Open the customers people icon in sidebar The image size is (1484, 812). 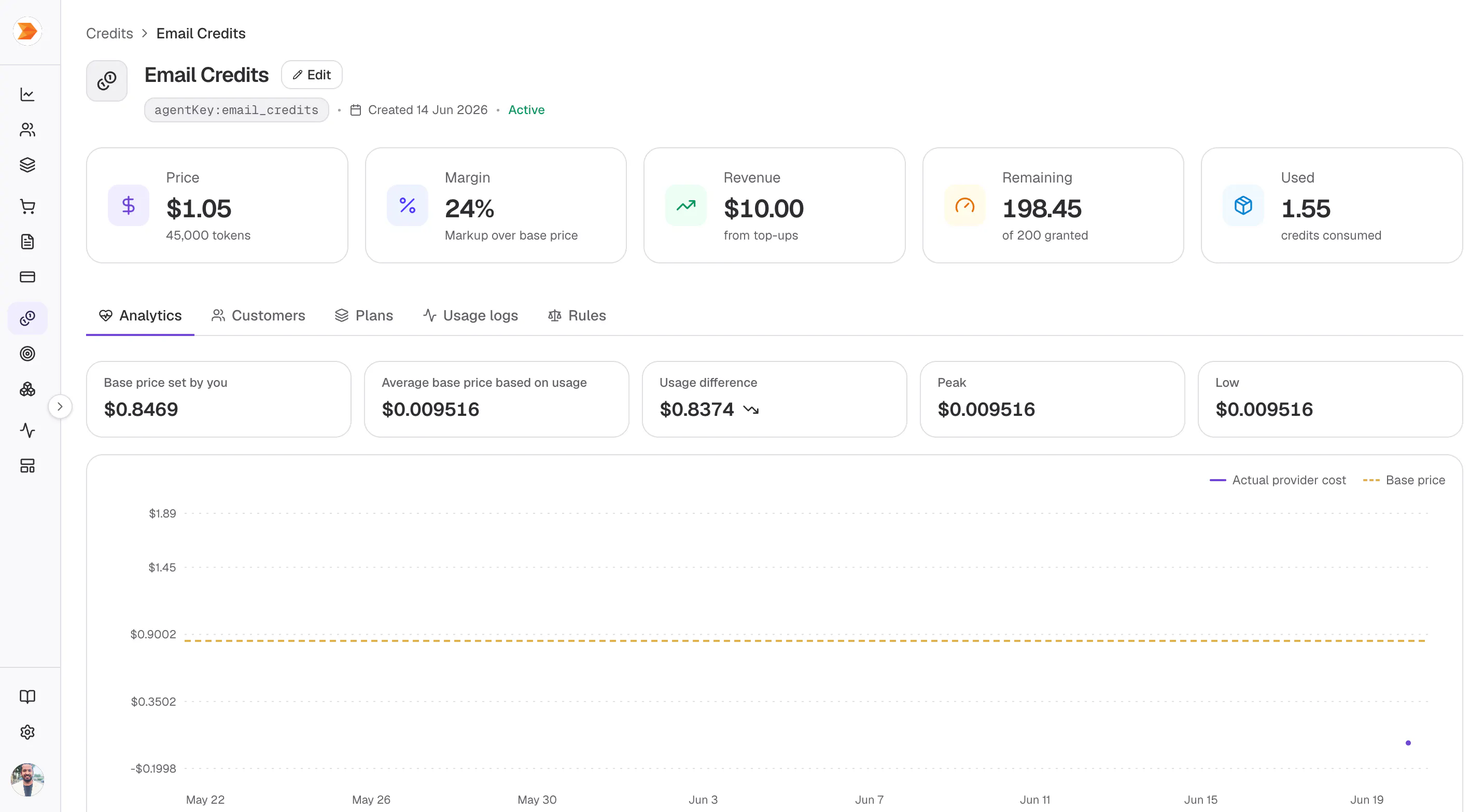pos(27,130)
